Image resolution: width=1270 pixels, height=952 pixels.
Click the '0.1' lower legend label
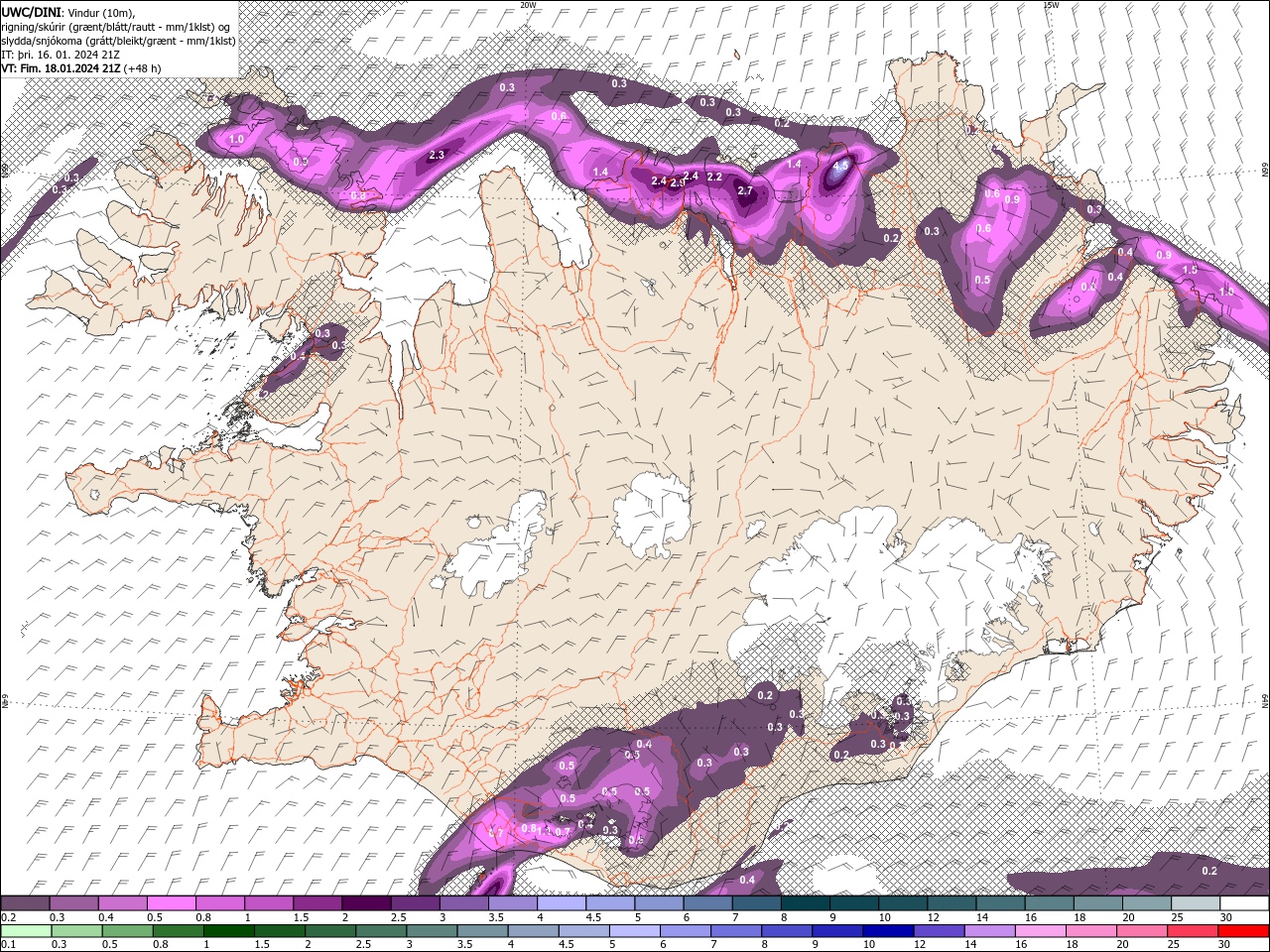(x=7, y=945)
